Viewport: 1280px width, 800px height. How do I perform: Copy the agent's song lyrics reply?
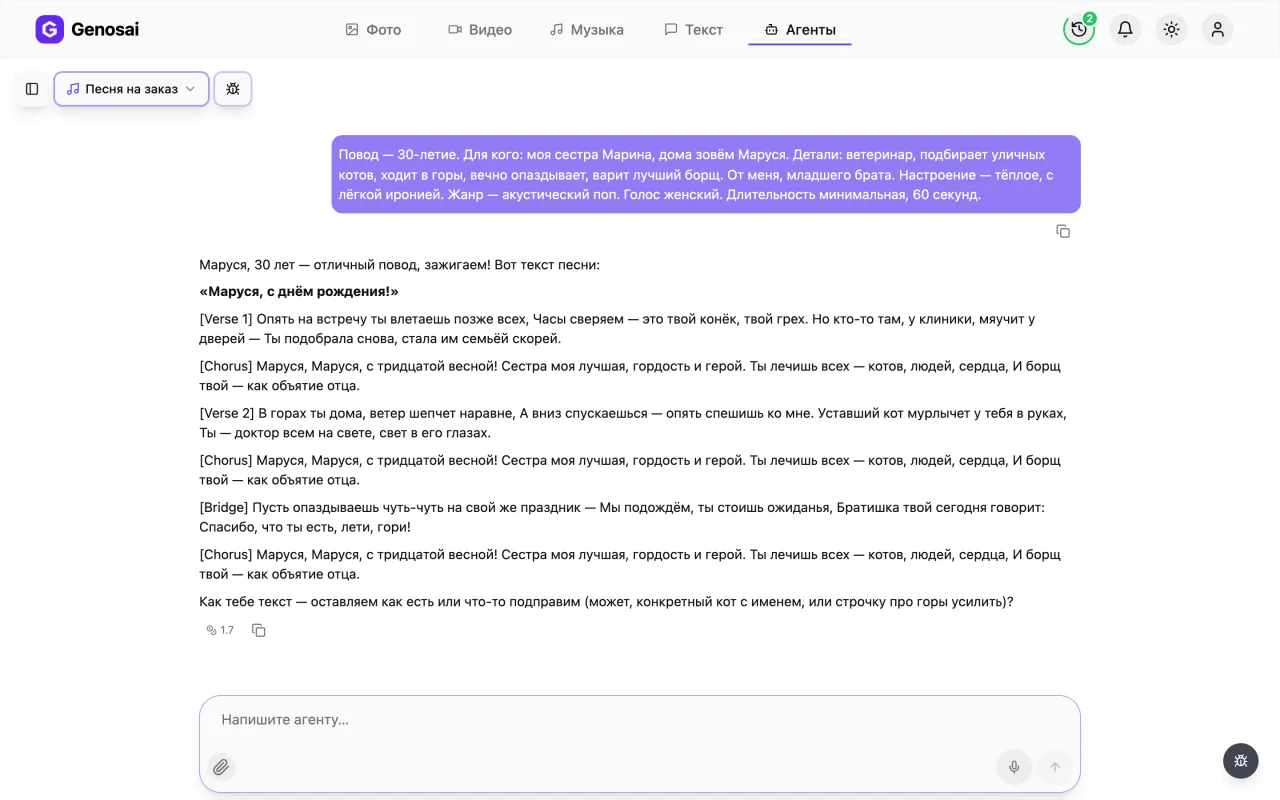259,630
